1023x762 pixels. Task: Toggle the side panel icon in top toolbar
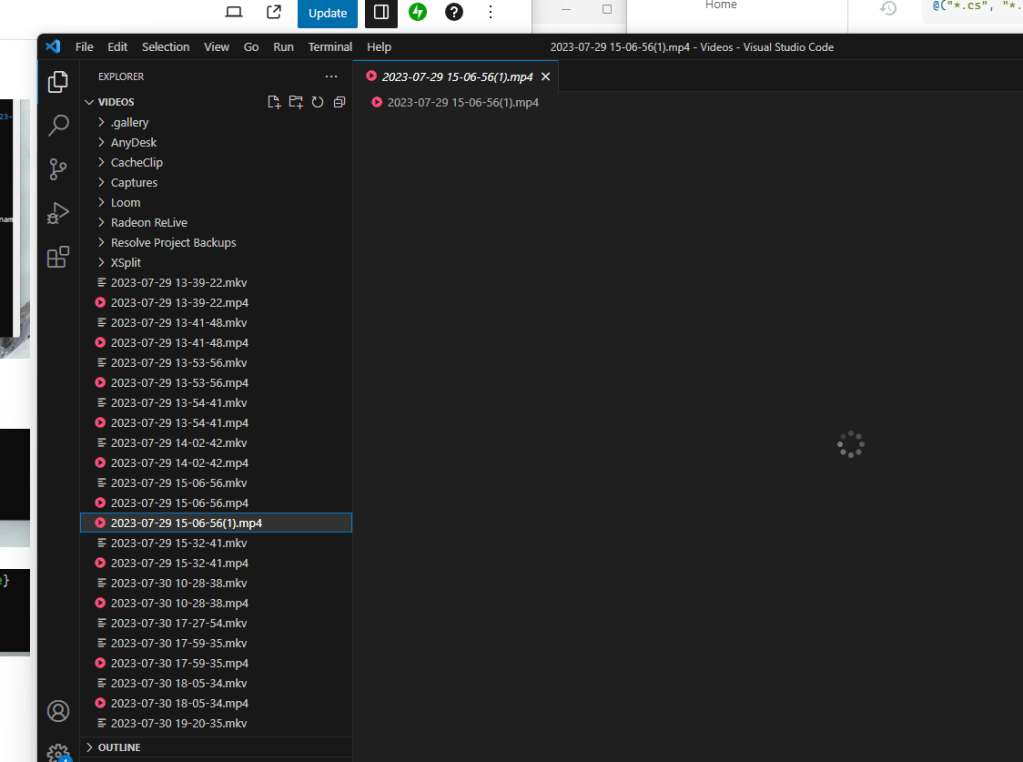pos(382,12)
